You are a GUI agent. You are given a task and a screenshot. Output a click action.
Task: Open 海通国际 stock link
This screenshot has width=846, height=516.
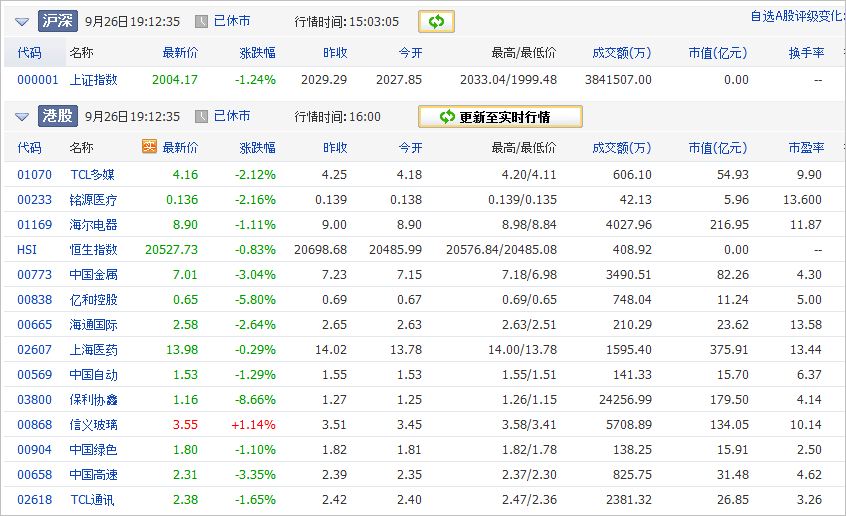(93, 325)
